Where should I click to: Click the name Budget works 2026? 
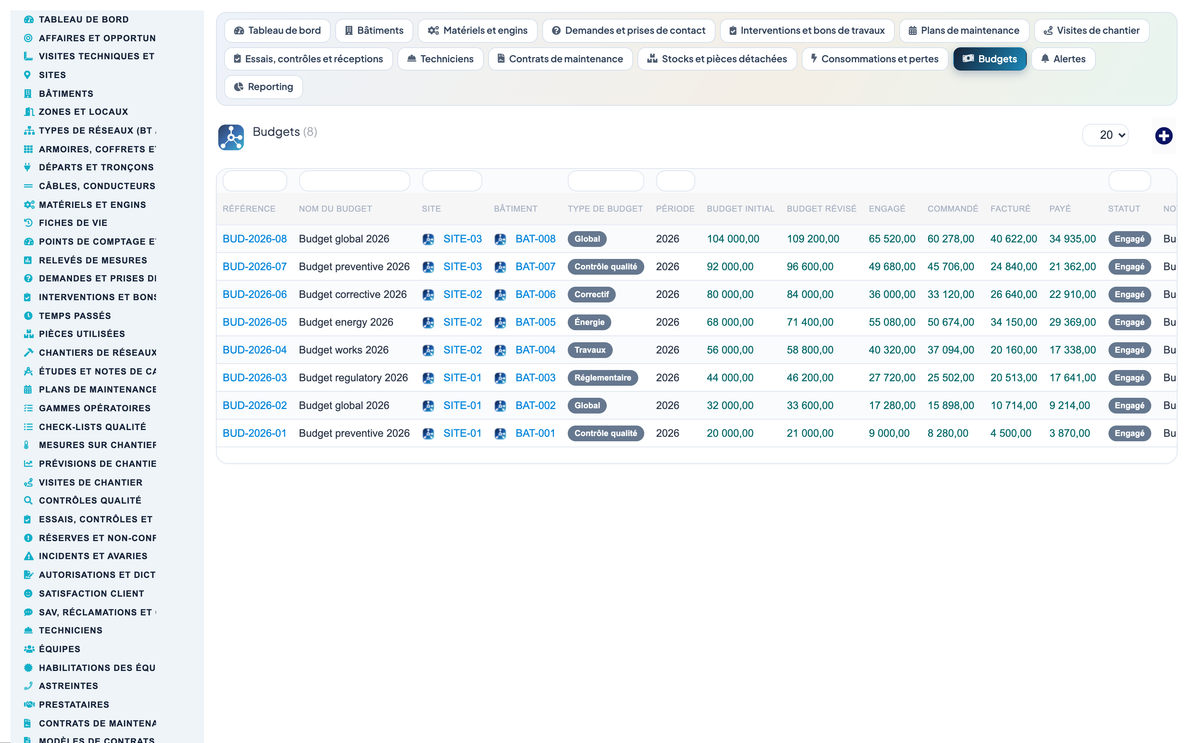[344, 350]
